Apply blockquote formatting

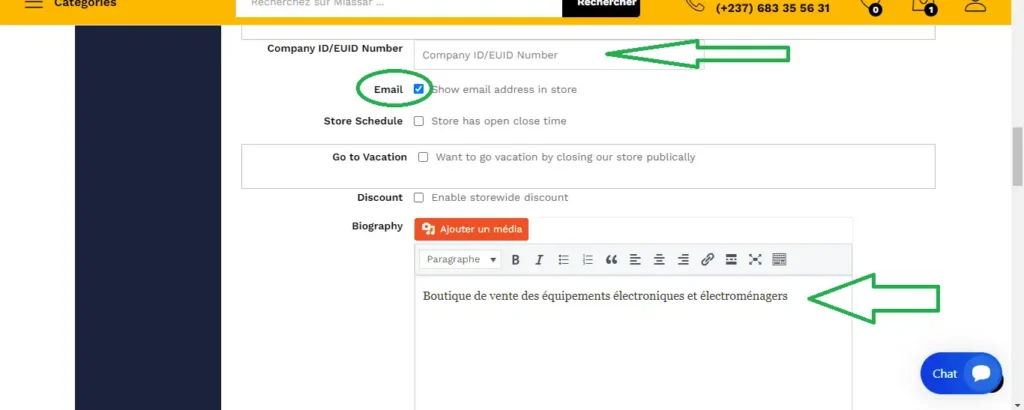tap(612, 260)
